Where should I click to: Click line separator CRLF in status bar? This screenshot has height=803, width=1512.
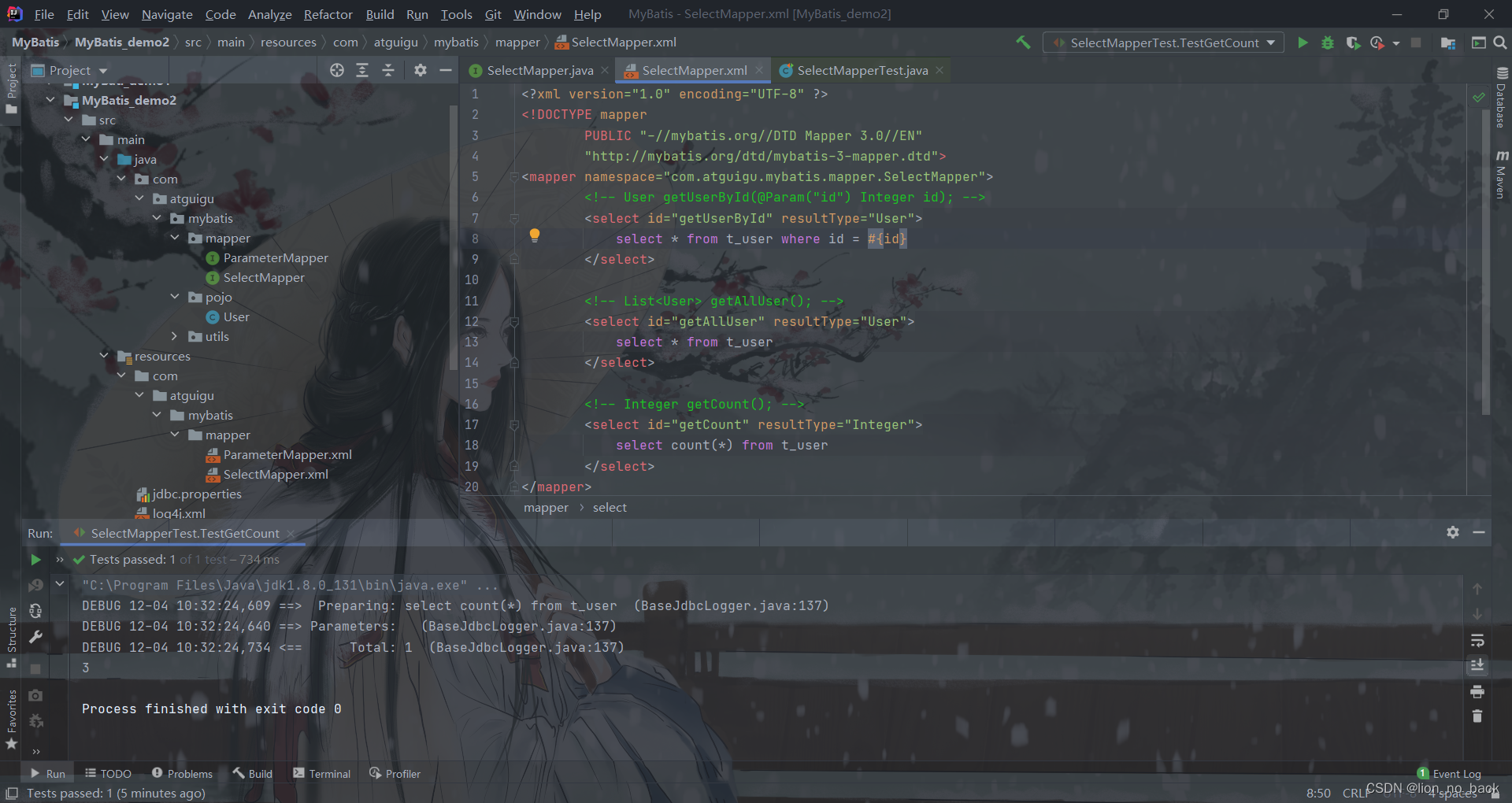(1356, 793)
